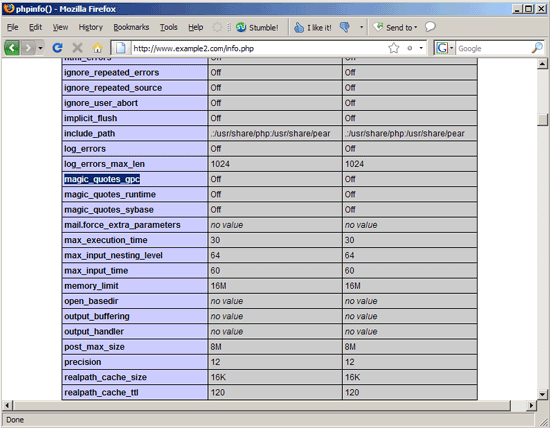Open the Tools menu

169,27
